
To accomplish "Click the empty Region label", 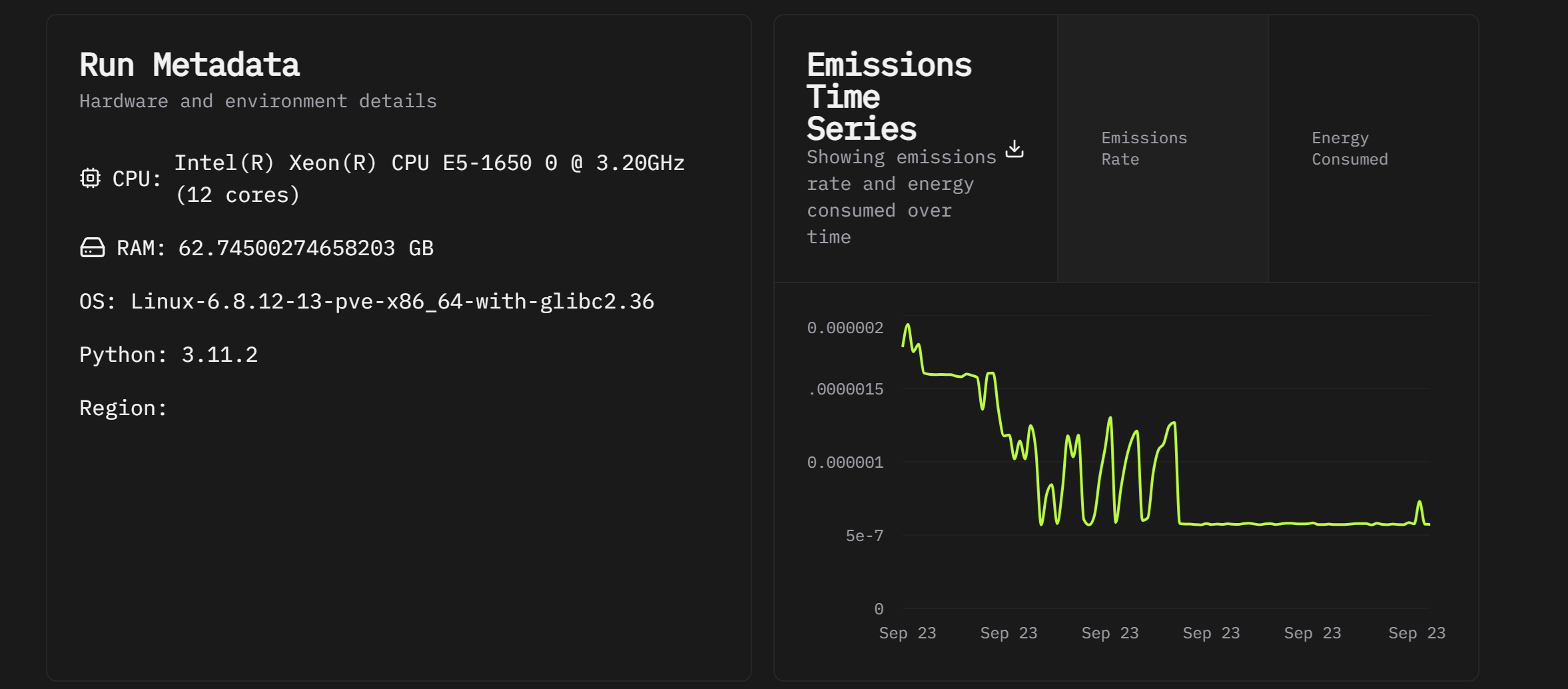I will click(x=123, y=408).
